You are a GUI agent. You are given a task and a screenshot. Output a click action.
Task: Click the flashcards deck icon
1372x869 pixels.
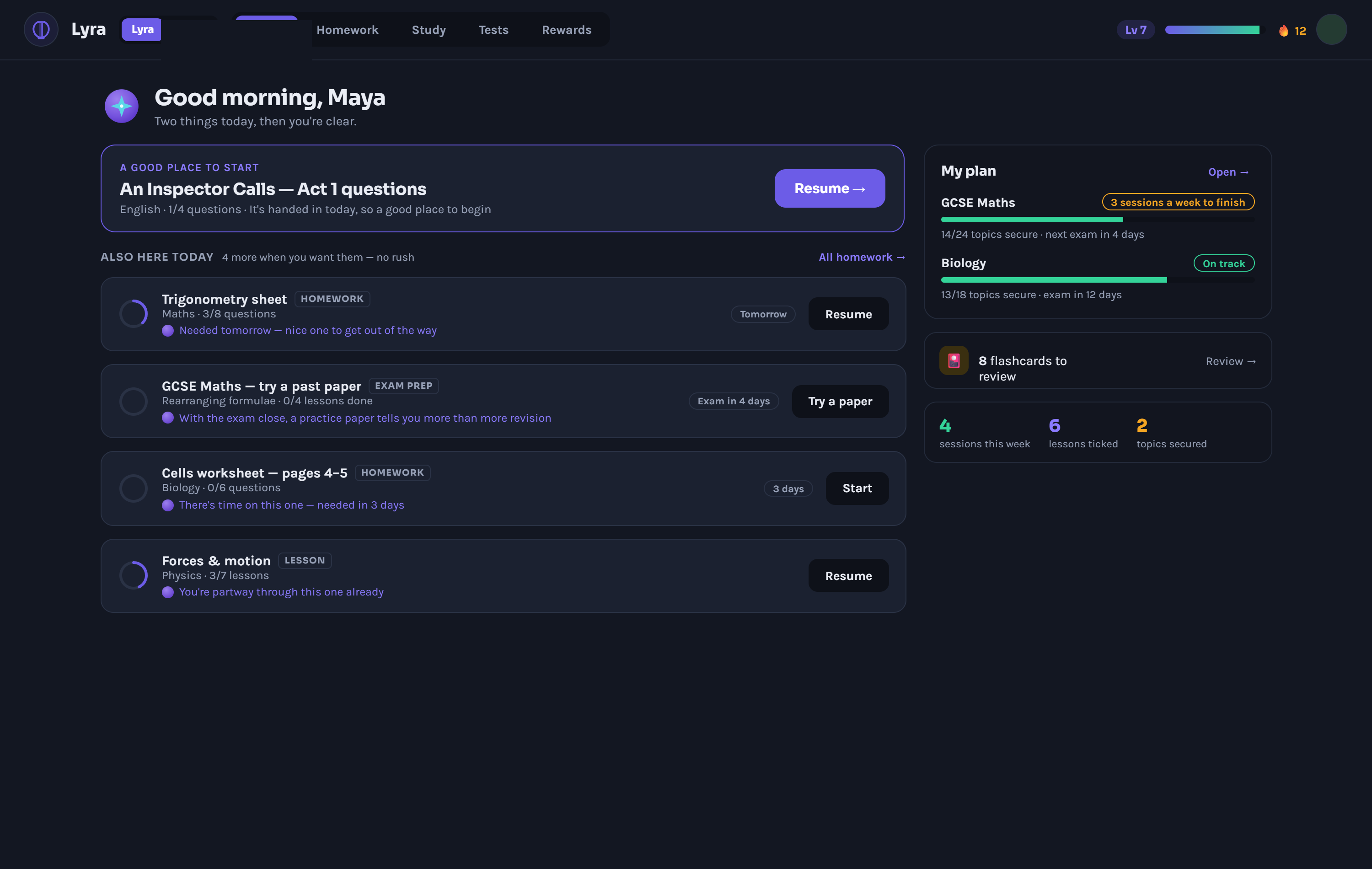(x=954, y=361)
